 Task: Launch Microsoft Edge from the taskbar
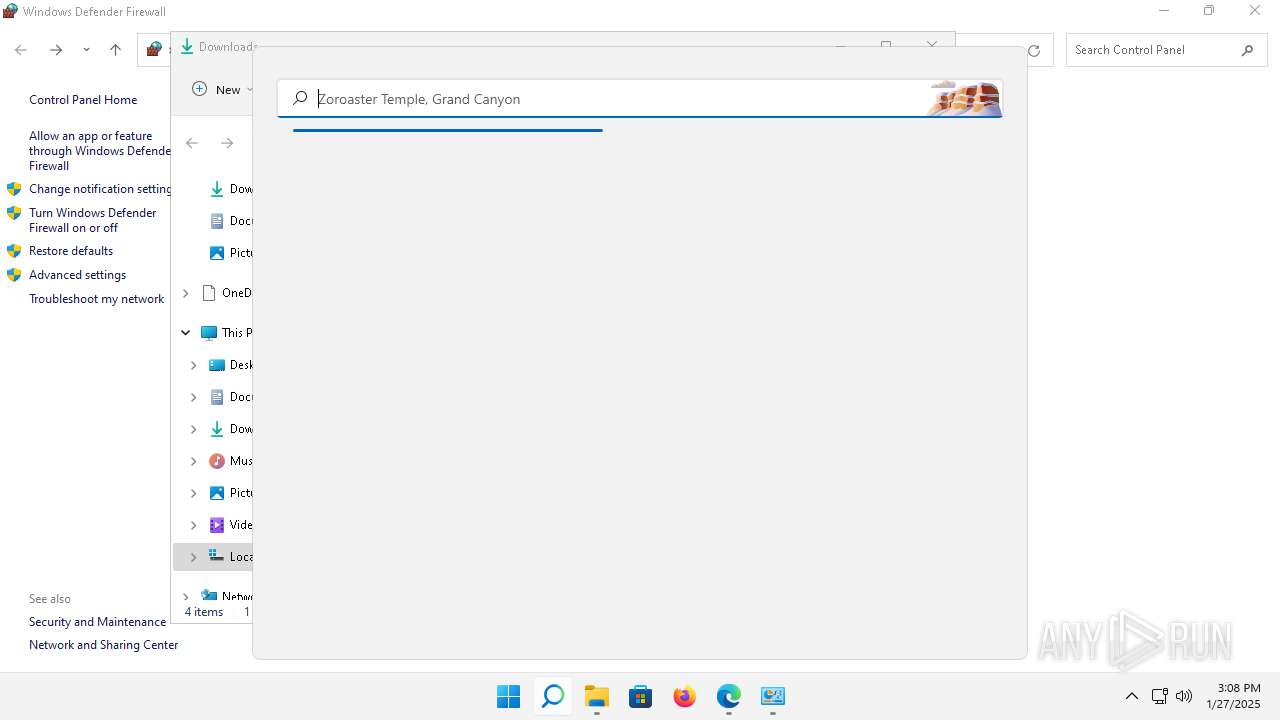click(x=728, y=696)
